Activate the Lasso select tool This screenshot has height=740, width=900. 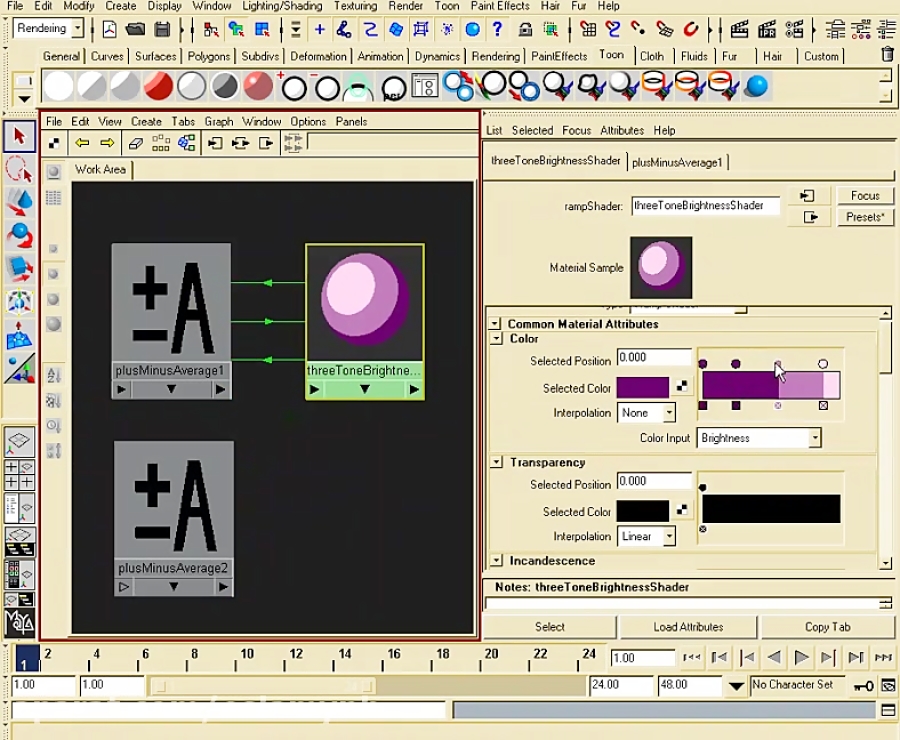19,168
